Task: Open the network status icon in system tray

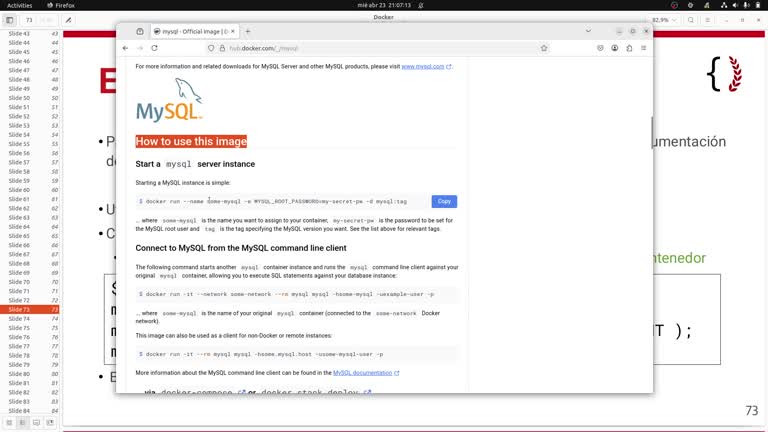Action: (723, 5)
